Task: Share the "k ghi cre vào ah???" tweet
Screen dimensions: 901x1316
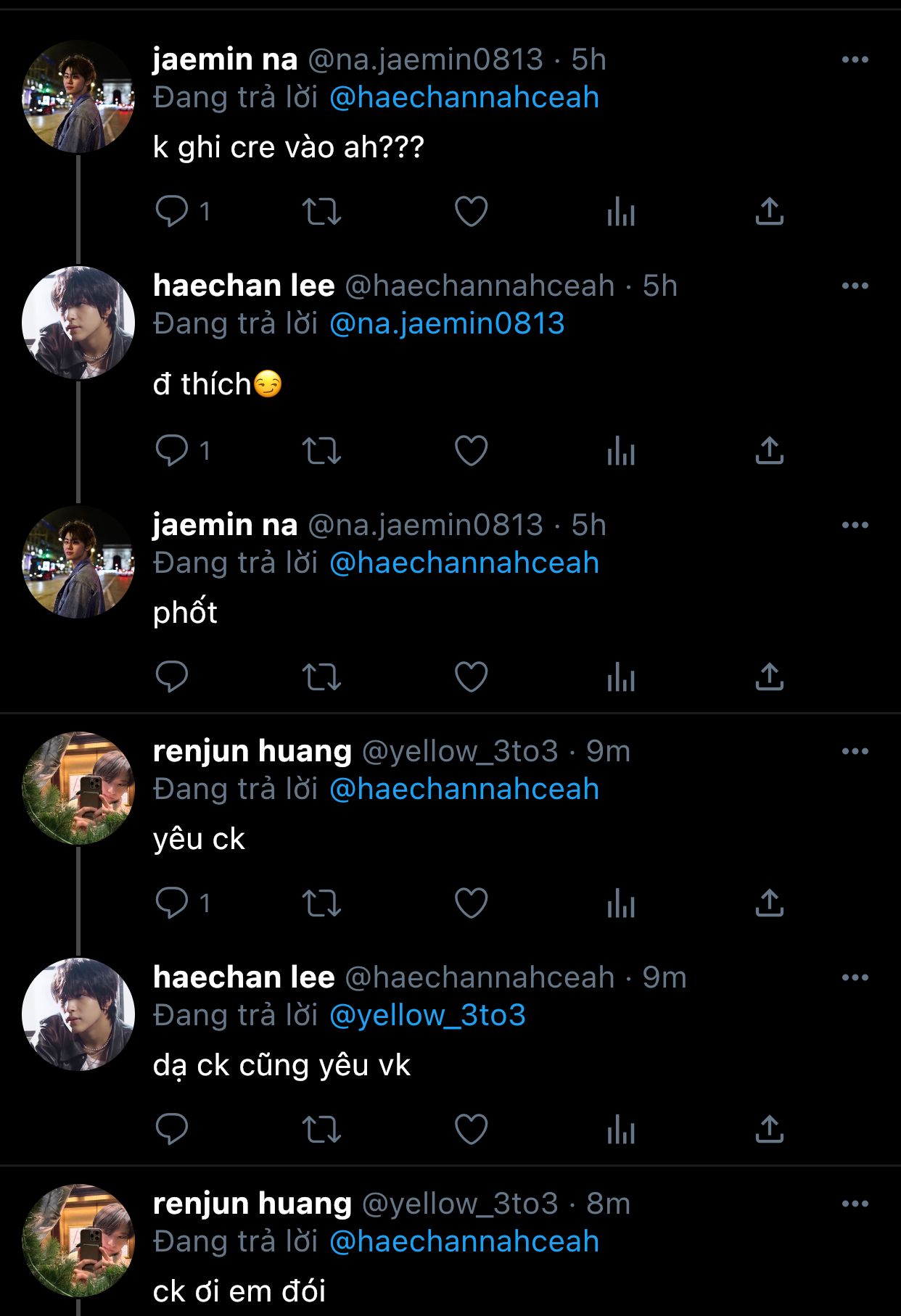Action: point(770,212)
